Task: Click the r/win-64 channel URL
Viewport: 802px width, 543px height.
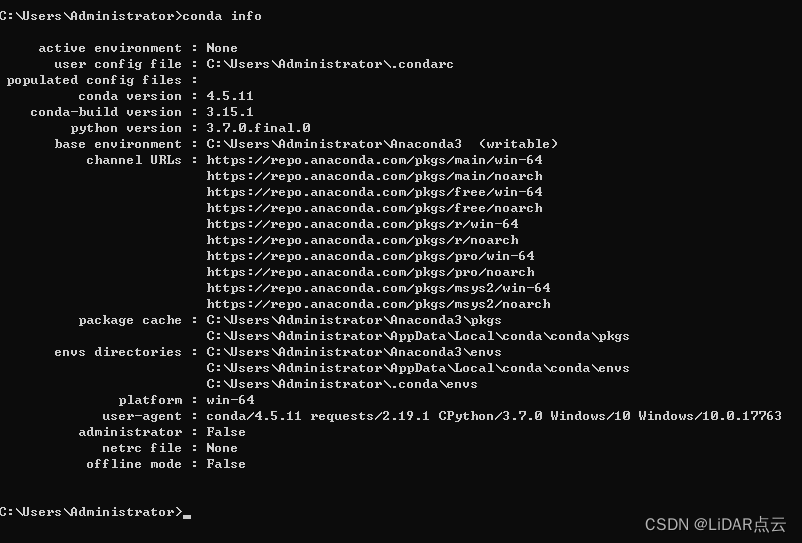Action: click(x=362, y=224)
